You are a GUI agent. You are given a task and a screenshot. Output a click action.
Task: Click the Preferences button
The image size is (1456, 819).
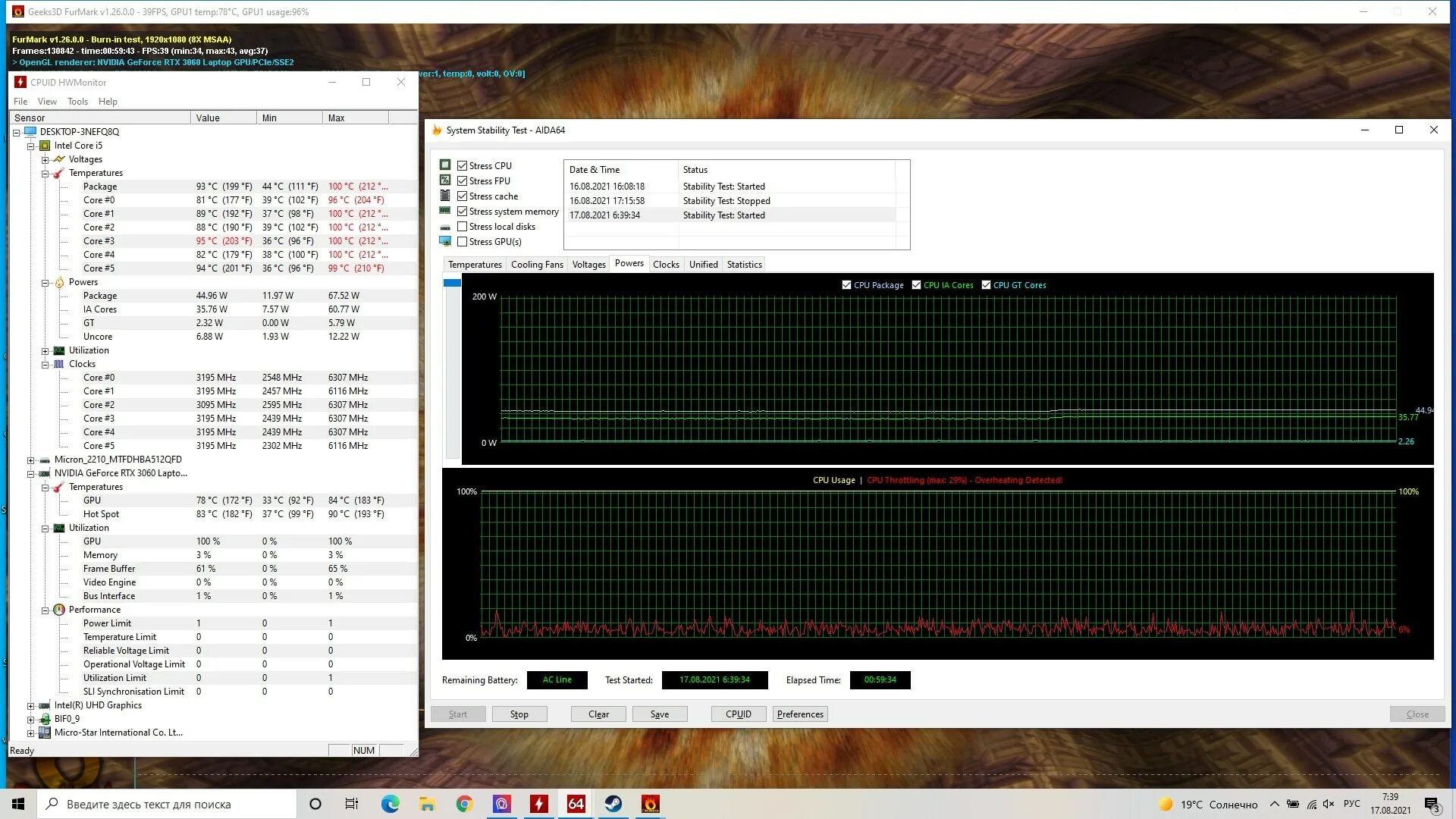pos(799,714)
